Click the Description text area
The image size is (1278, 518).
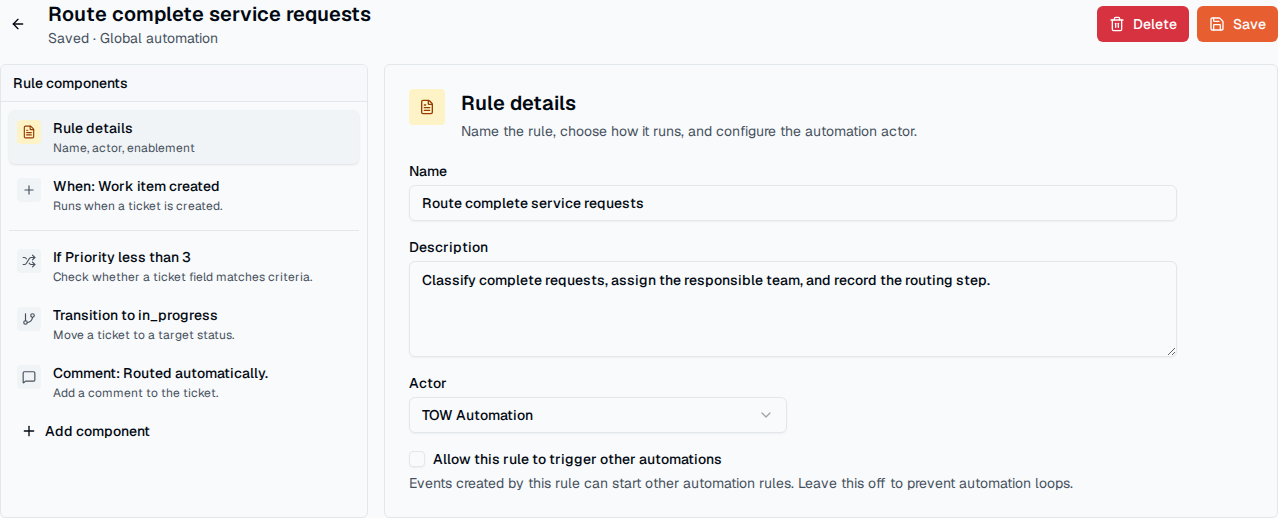pos(793,309)
